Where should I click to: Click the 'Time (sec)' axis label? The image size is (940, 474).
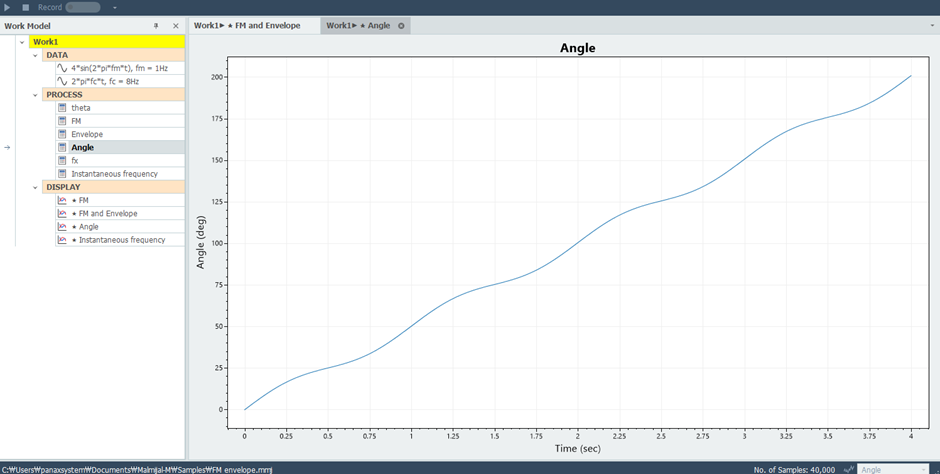577,448
